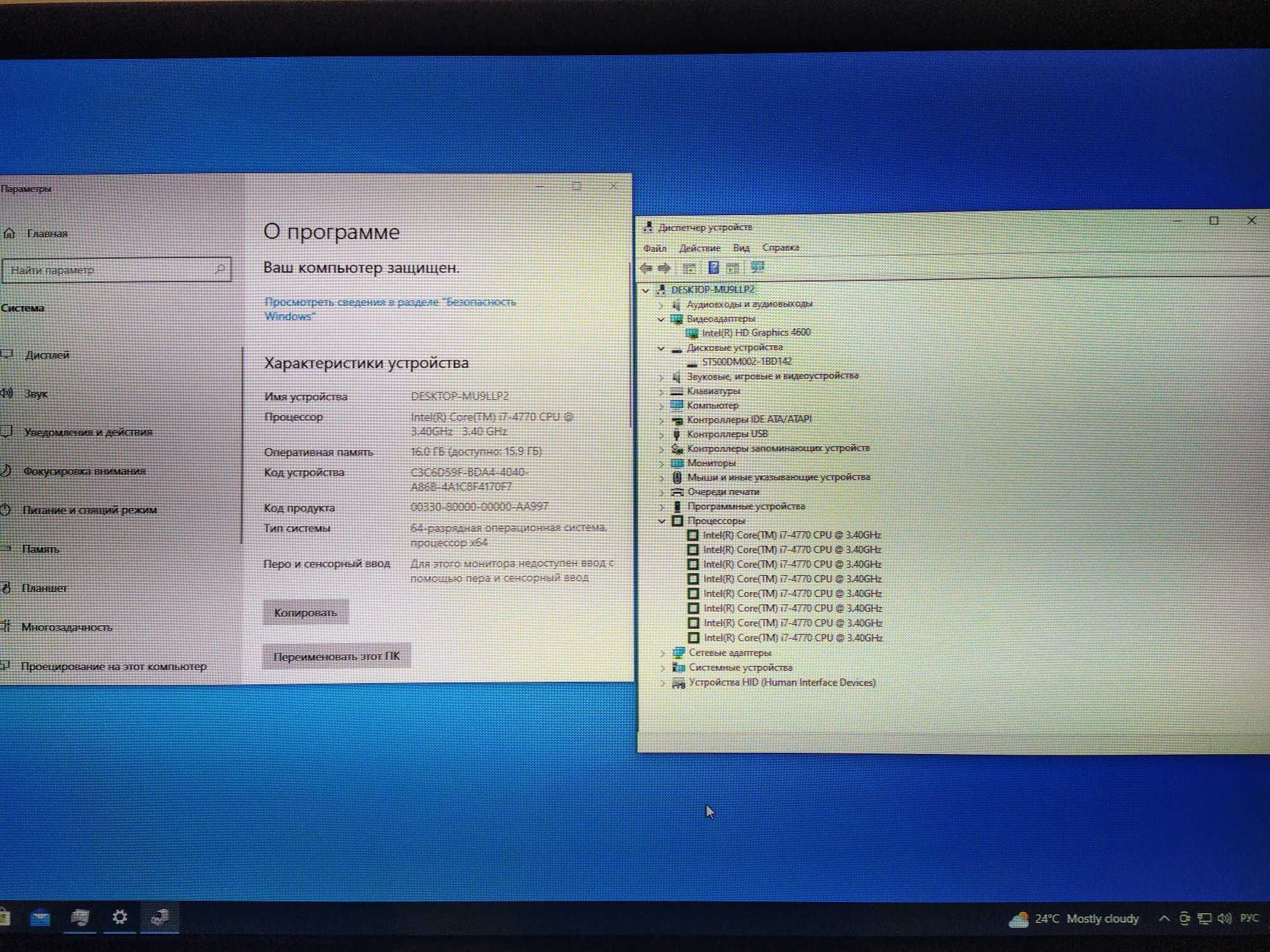Click the taskbar icon left of Settings gear
Image resolution: width=1270 pixels, height=952 pixels.
(x=80, y=918)
